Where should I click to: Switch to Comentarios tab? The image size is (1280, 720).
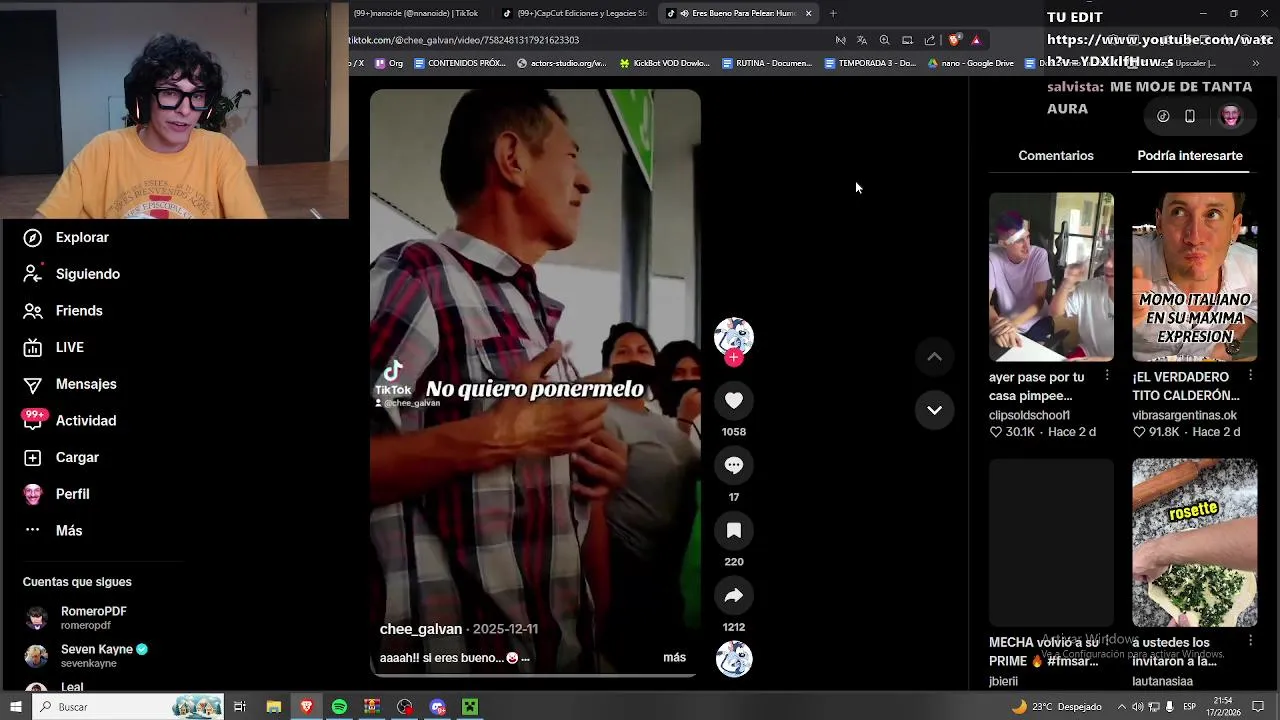(1056, 156)
